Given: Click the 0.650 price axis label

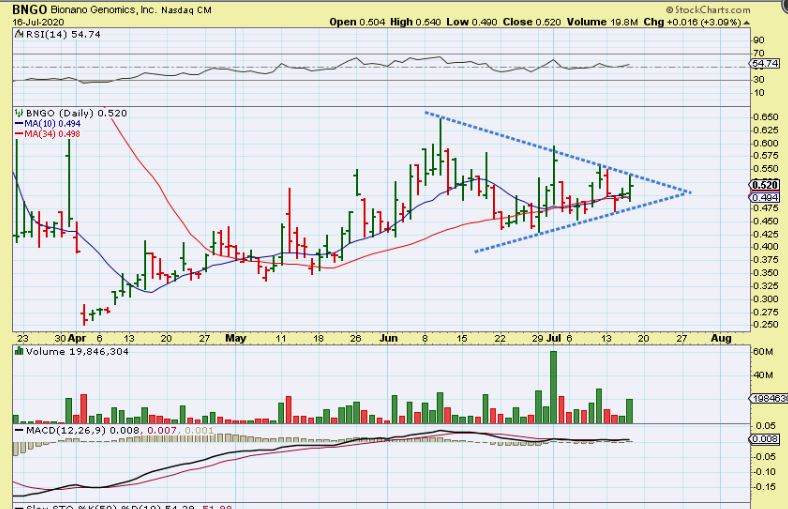Looking at the screenshot, I should coord(766,117).
